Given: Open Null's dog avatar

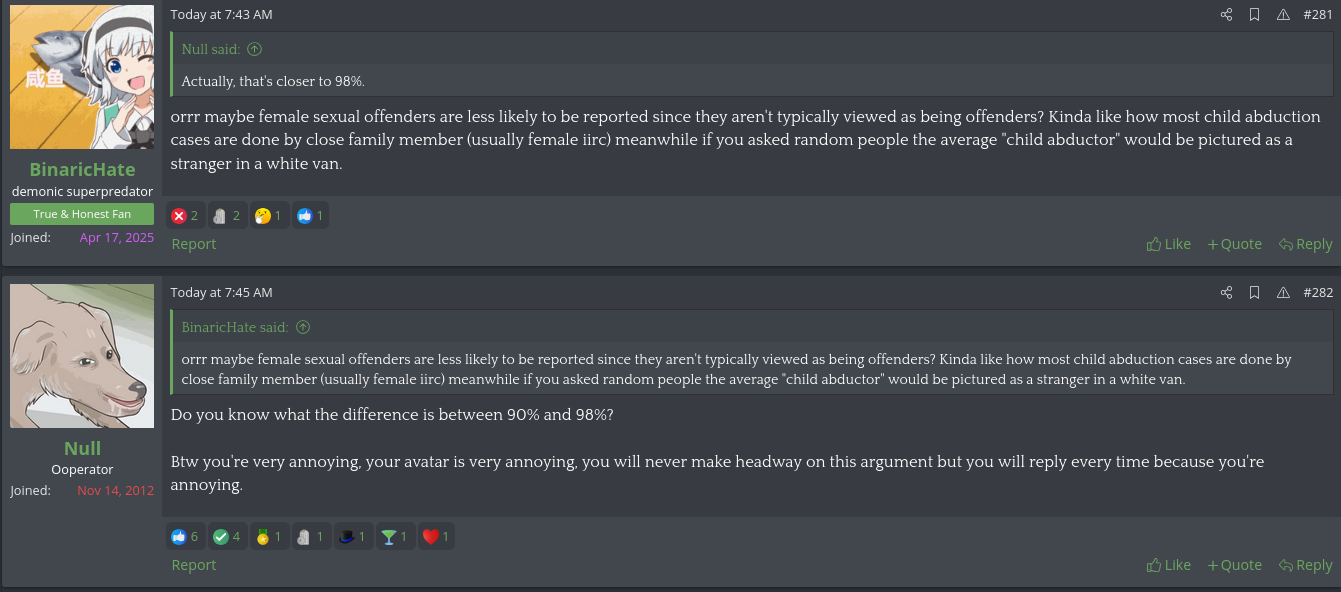Looking at the screenshot, I should click(x=82, y=356).
